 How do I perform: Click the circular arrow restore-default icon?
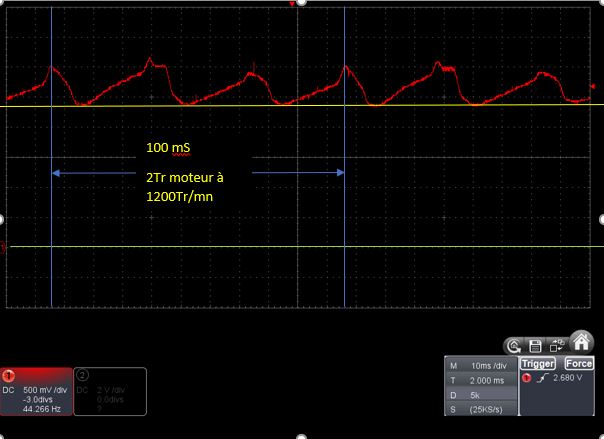tap(514, 346)
